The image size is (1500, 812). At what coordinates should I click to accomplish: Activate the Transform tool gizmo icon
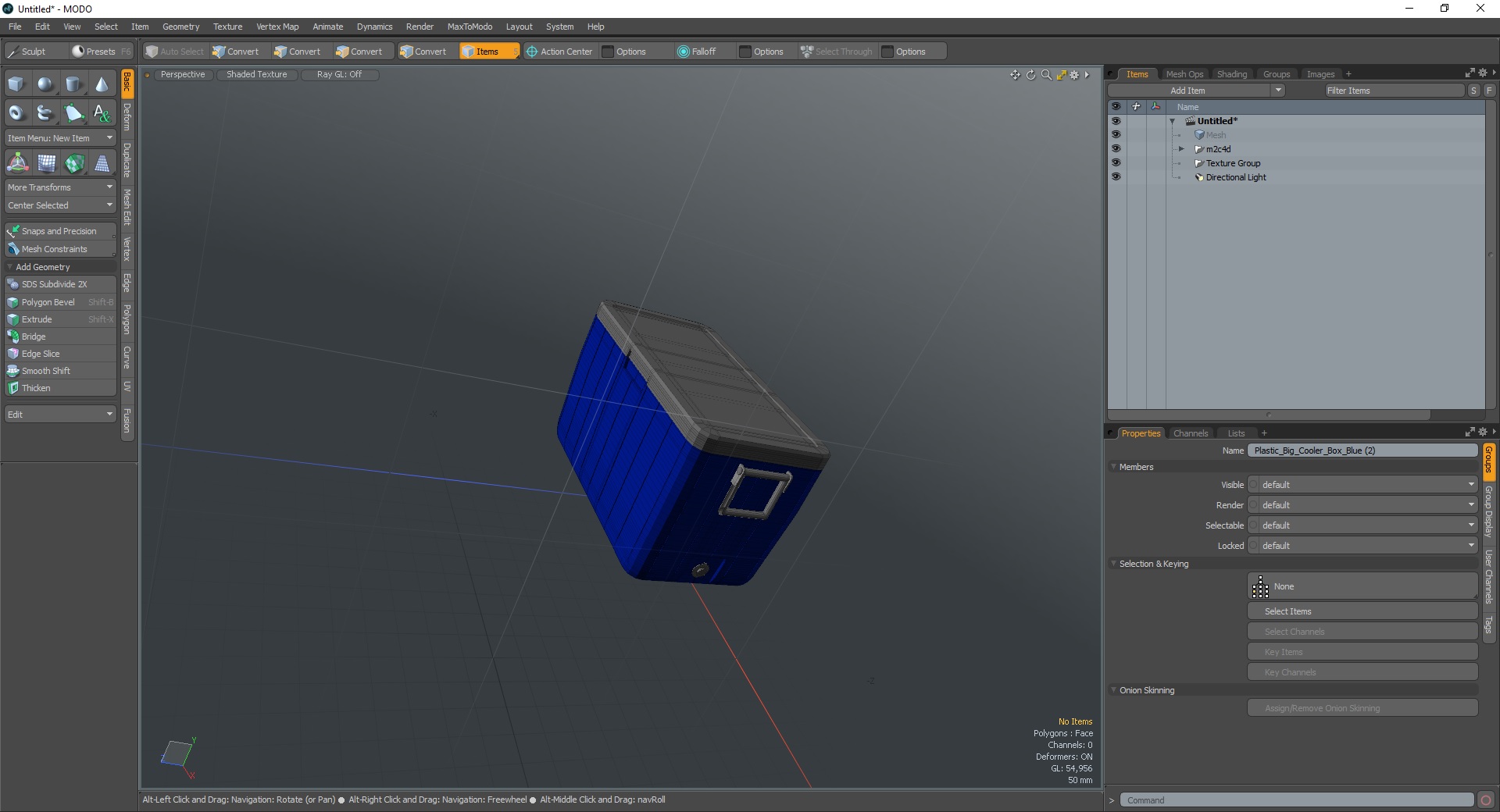point(17,163)
